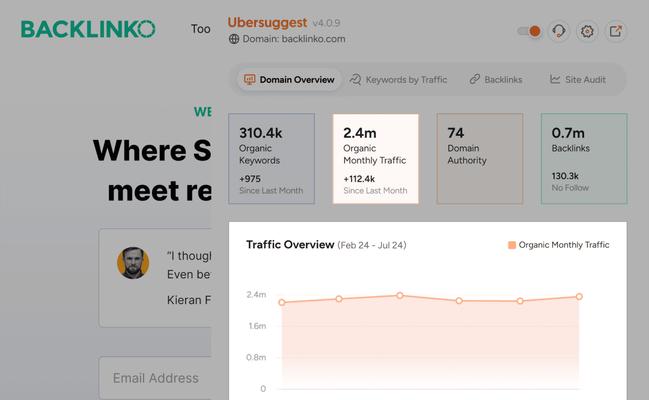
Task: Open the Backlinks tab
Action: 496,80
